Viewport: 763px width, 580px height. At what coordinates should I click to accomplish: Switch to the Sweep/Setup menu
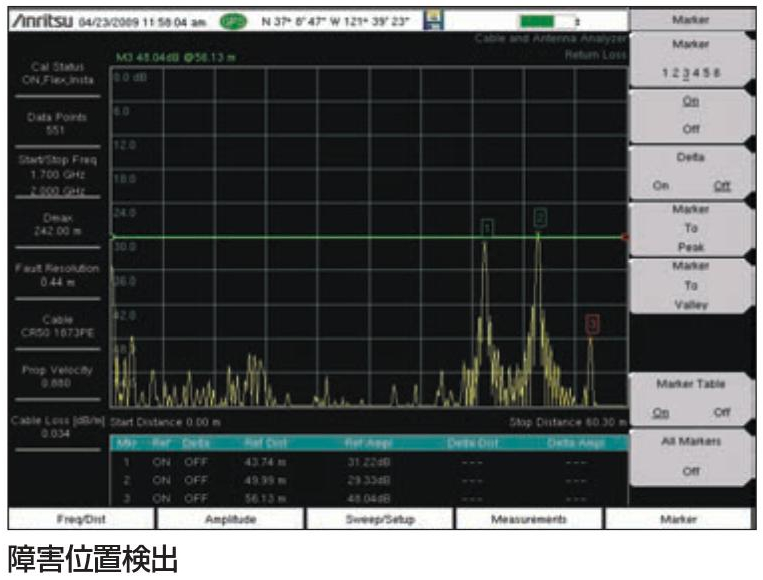coord(380,520)
